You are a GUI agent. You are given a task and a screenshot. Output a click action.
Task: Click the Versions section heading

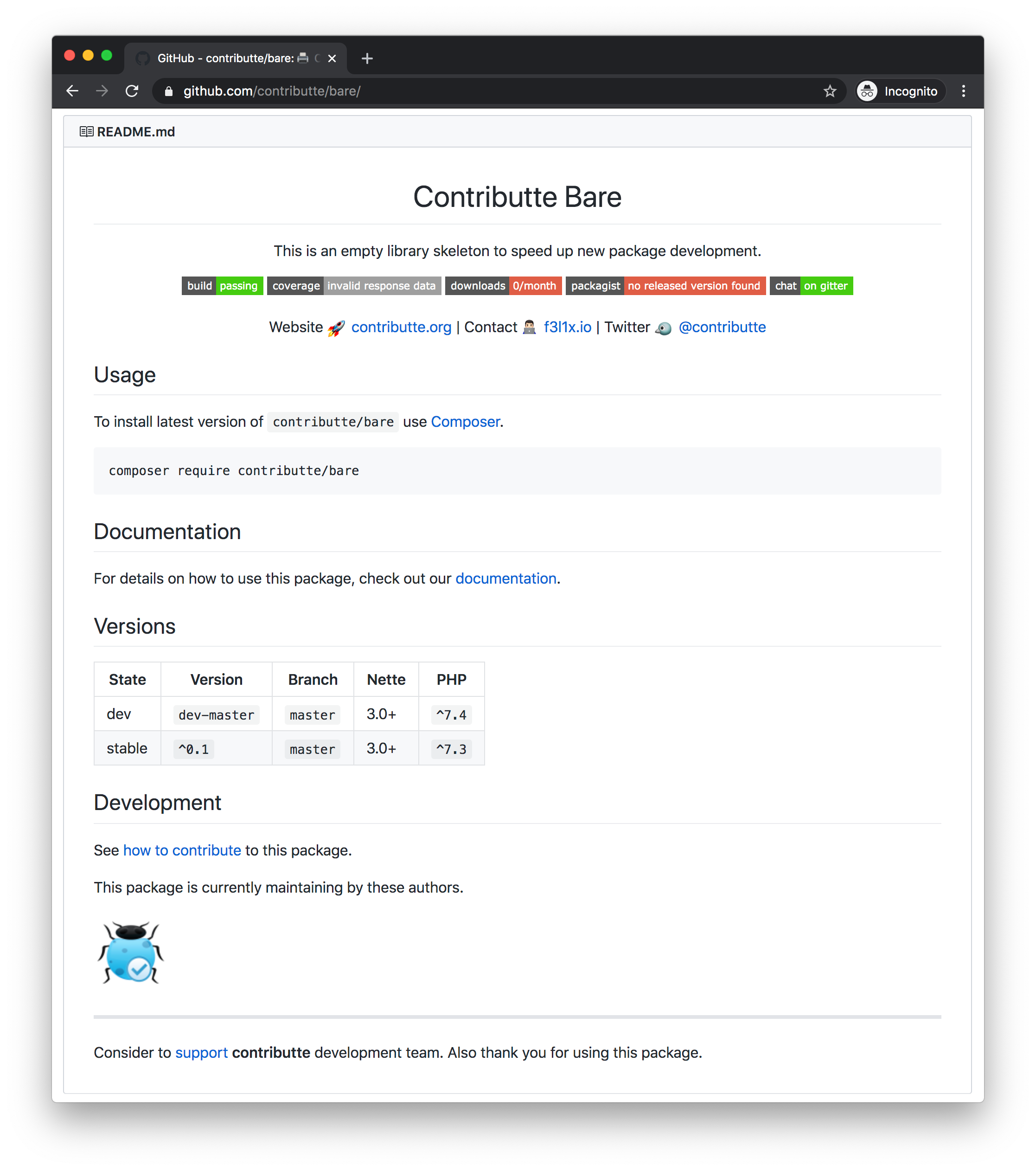(x=134, y=626)
